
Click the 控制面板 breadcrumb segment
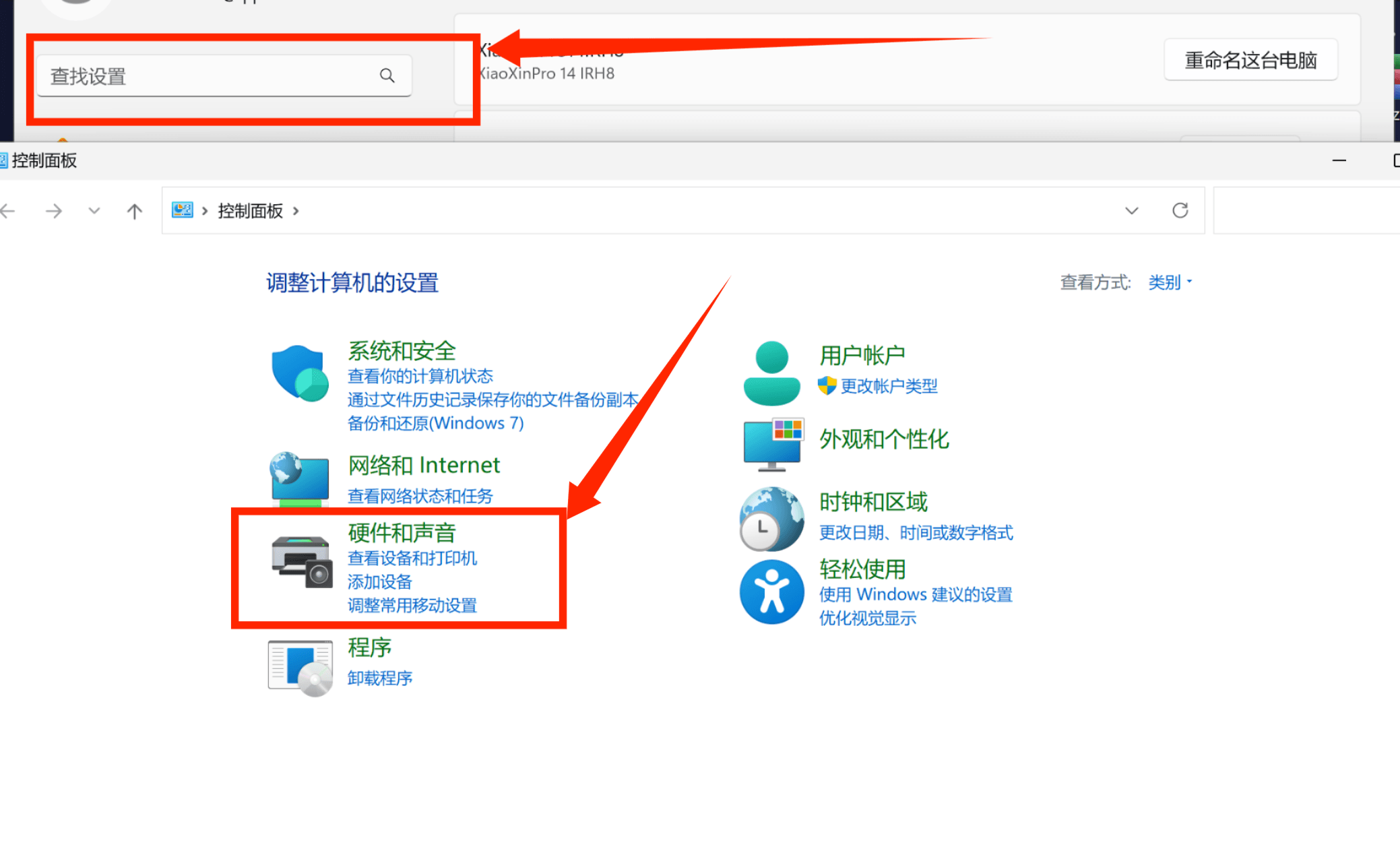(x=250, y=211)
